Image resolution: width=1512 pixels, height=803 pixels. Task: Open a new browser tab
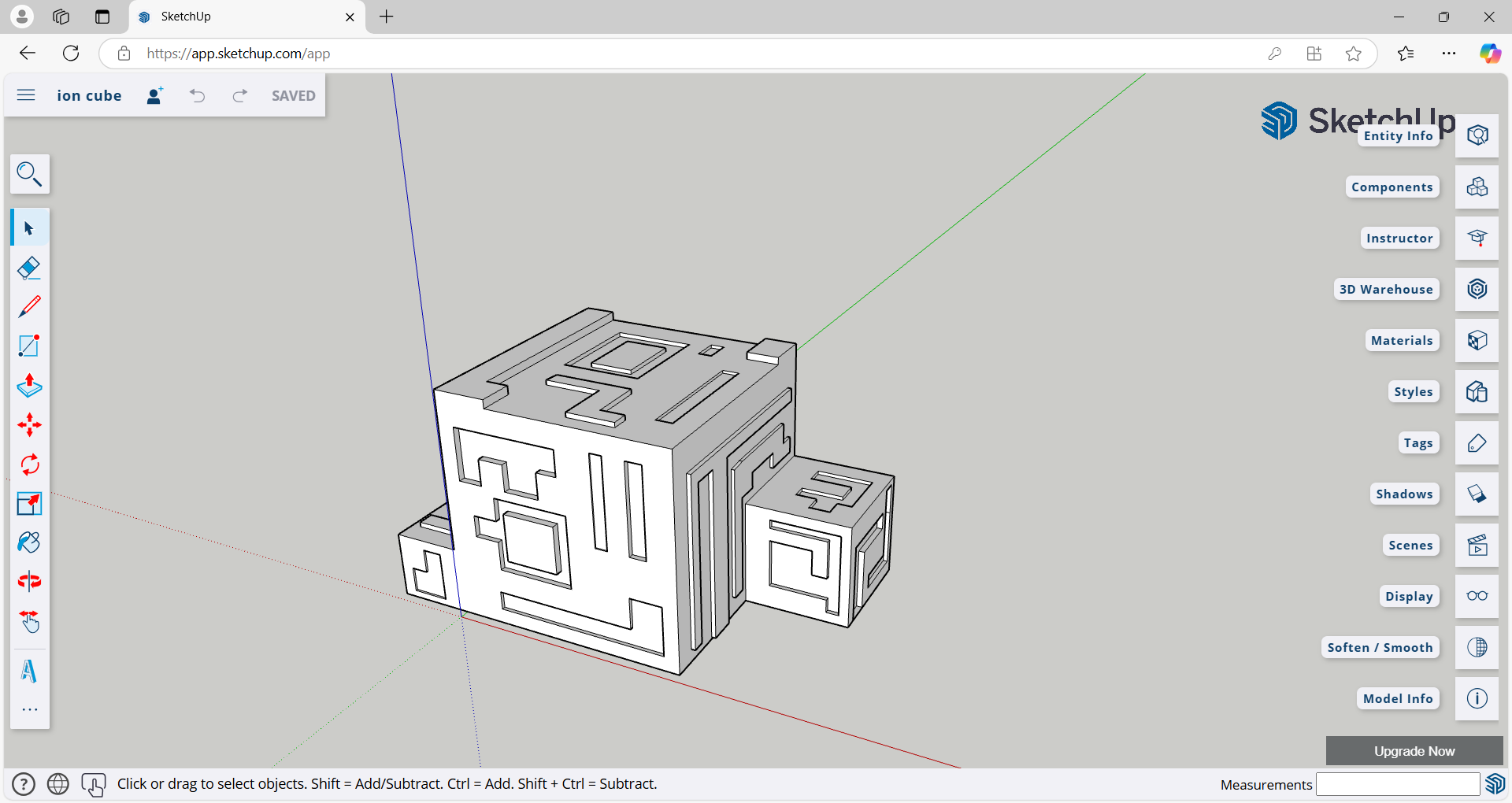pyautogui.click(x=387, y=17)
